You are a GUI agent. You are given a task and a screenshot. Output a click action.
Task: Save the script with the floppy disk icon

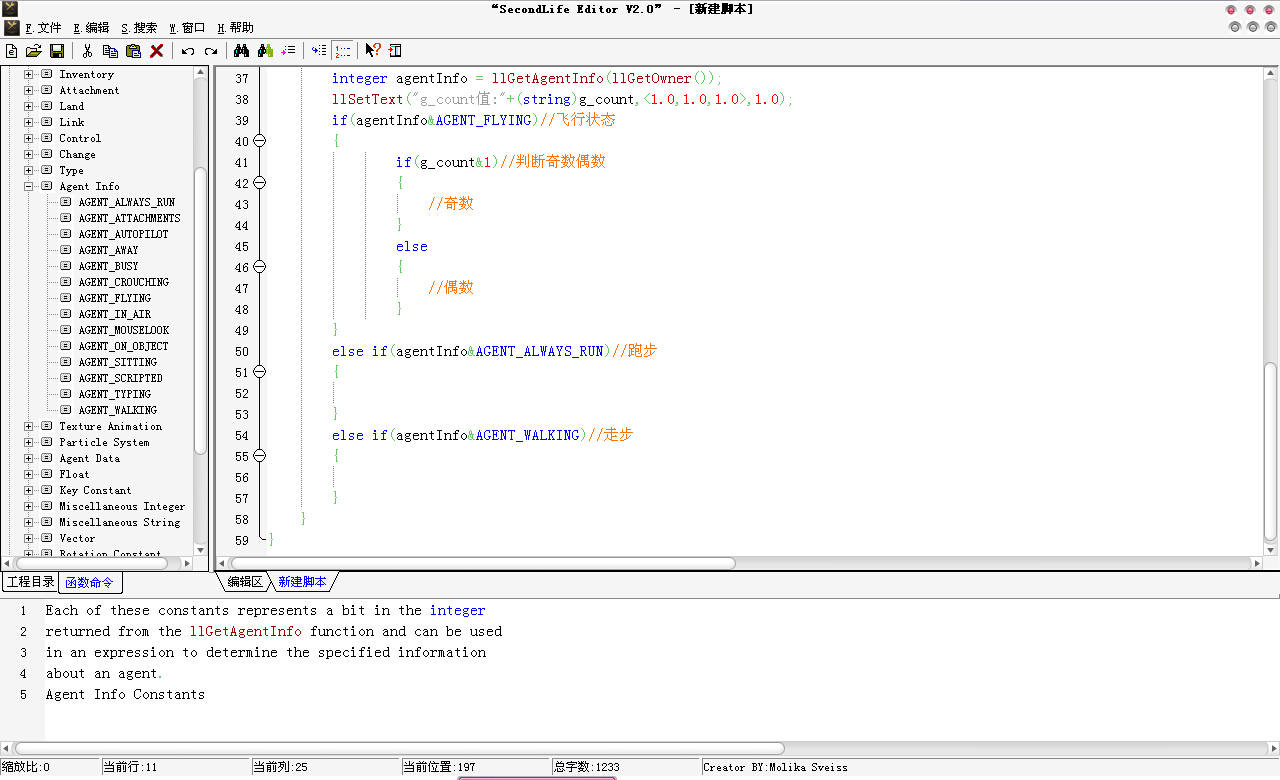pyautogui.click(x=57, y=51)
